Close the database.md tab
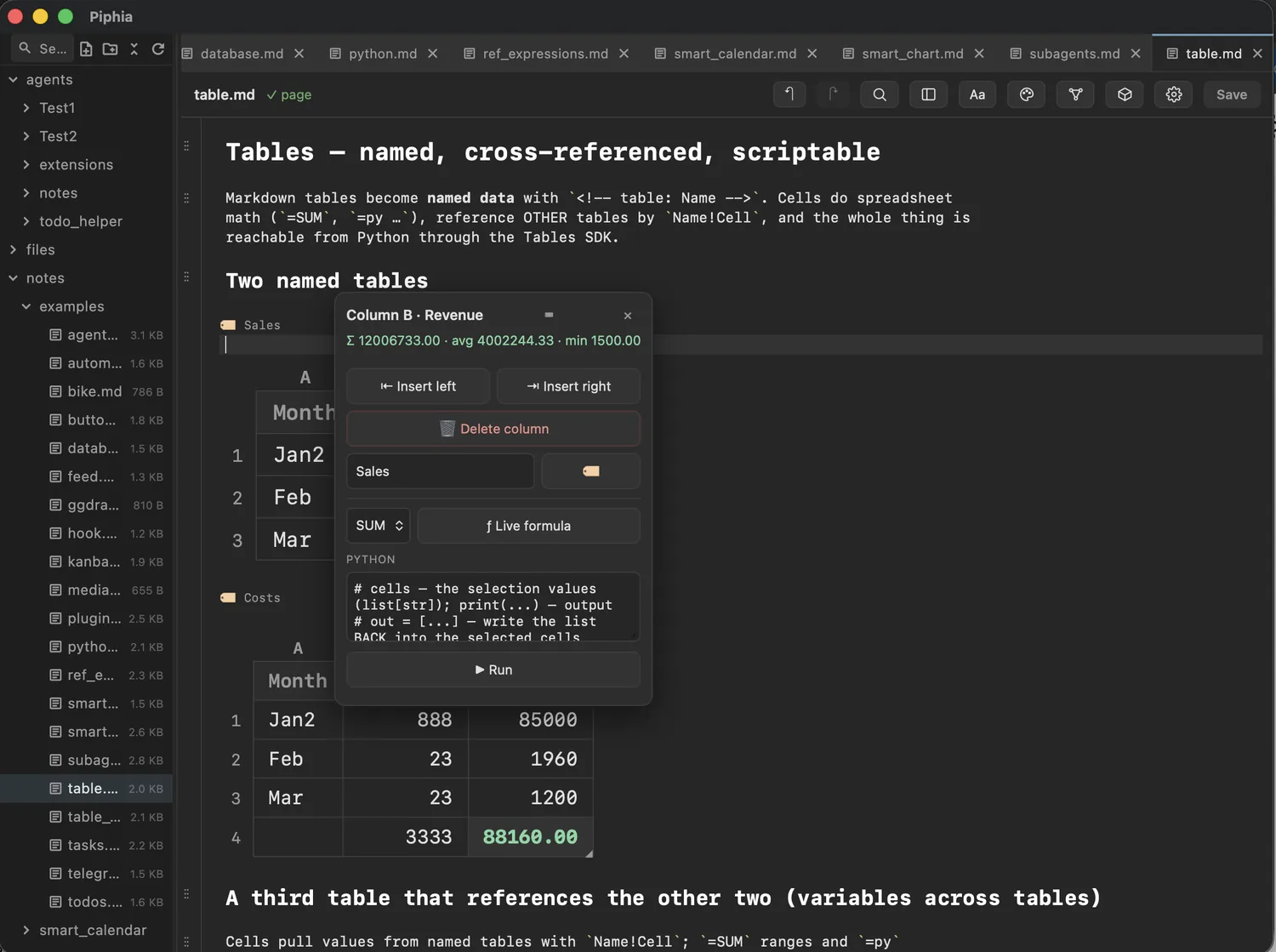Image resolution: width=1276 pixels, height=952 pixels. pos(299,54)
